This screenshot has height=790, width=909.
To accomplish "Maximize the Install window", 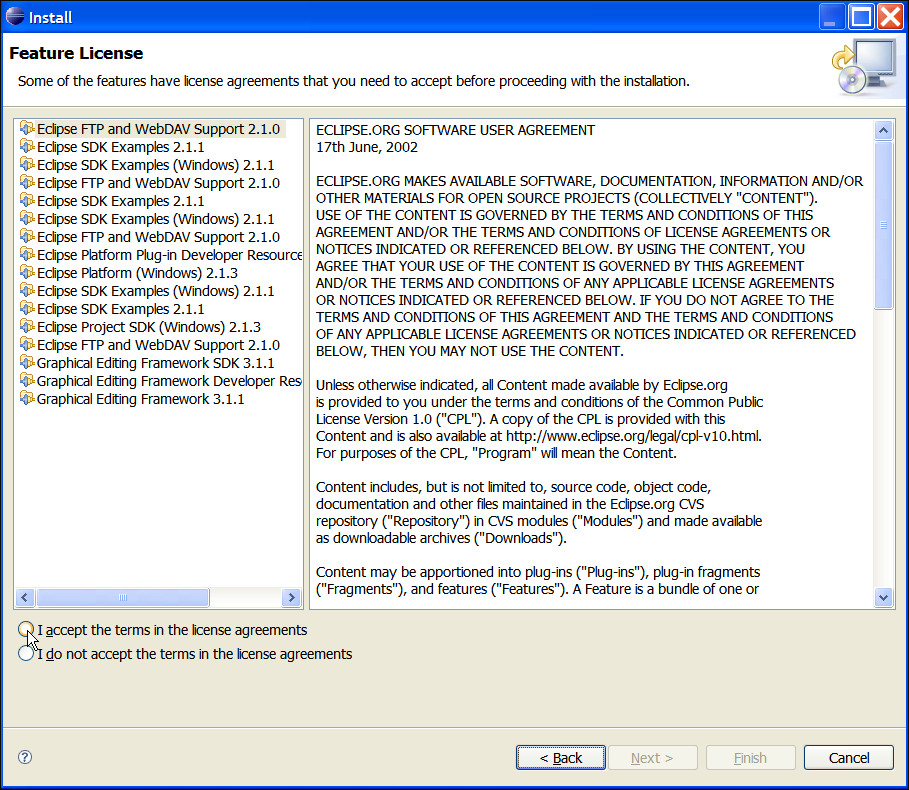I will [x=861, y=16].
